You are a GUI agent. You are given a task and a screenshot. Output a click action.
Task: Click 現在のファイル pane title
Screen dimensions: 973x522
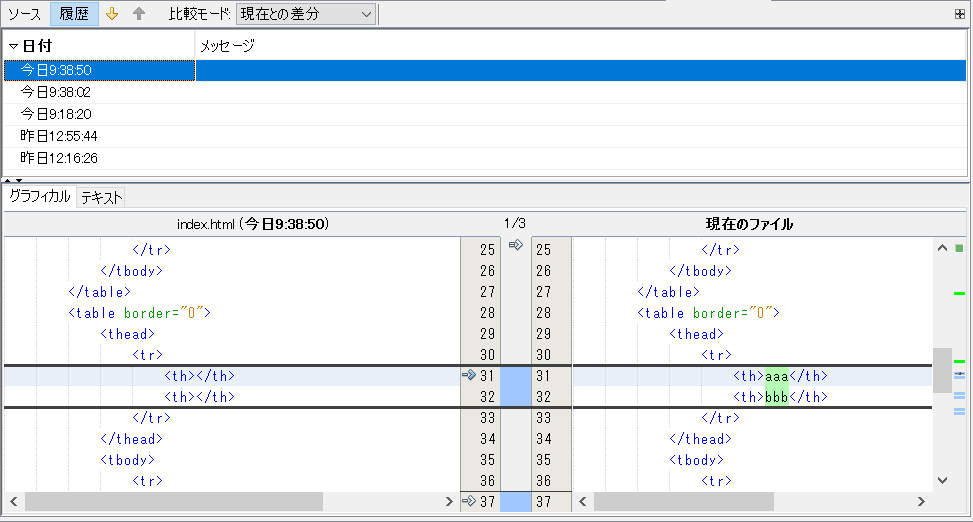750,224
